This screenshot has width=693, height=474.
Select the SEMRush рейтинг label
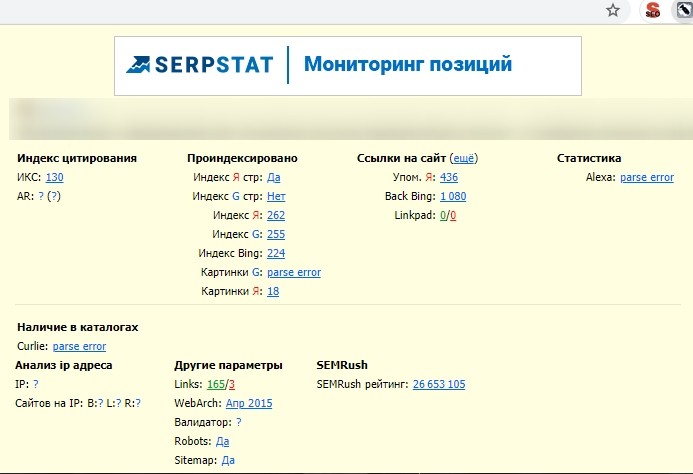click(x=363, y=384)
